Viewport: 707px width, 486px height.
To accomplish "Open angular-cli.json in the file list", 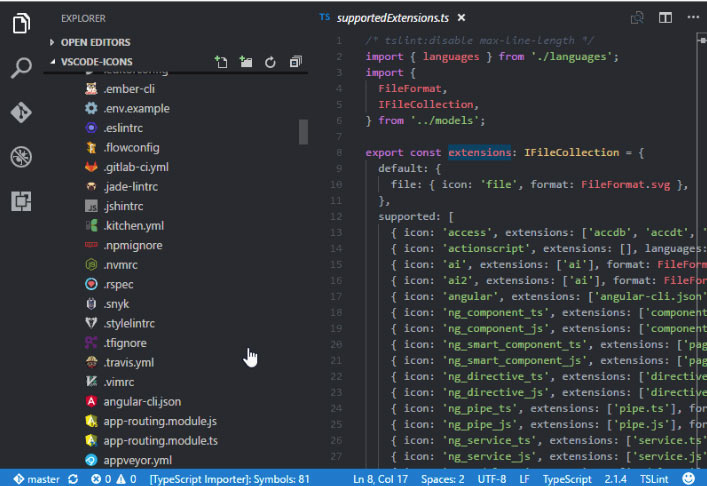I will [141, 401].
